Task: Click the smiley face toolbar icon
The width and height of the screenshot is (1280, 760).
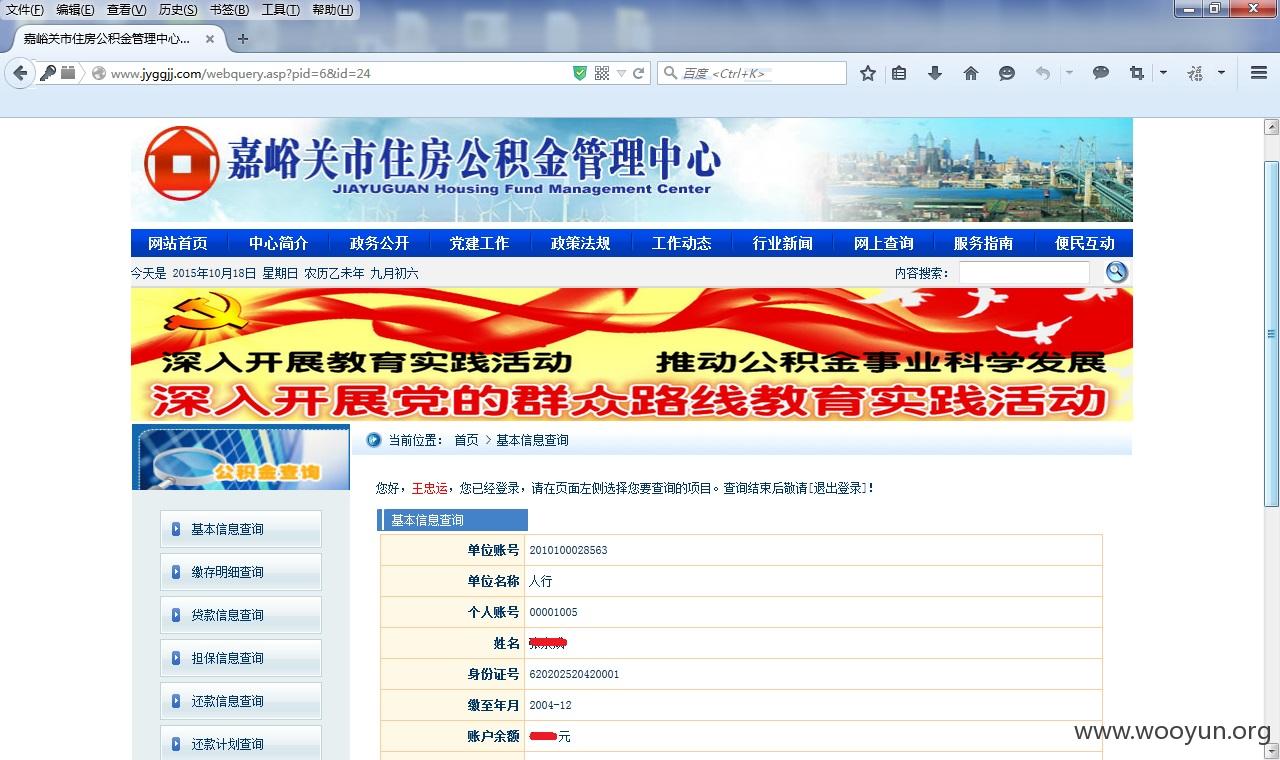Action: tap(1007, 73)
